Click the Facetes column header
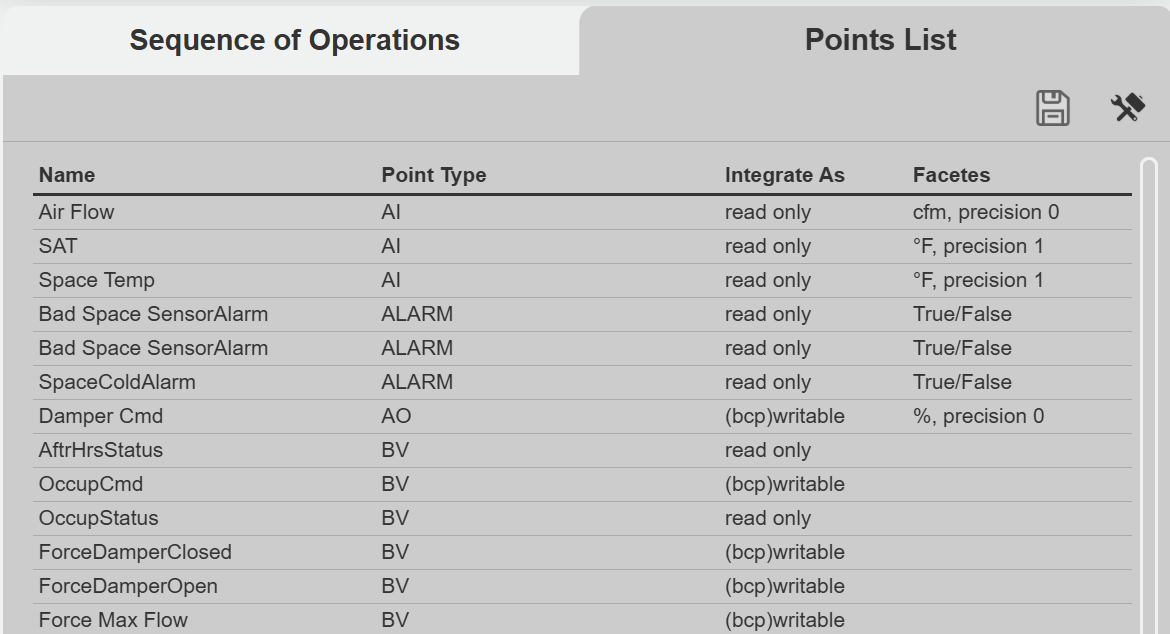This screenshot has width=1170, height=634. click(951, 174)
